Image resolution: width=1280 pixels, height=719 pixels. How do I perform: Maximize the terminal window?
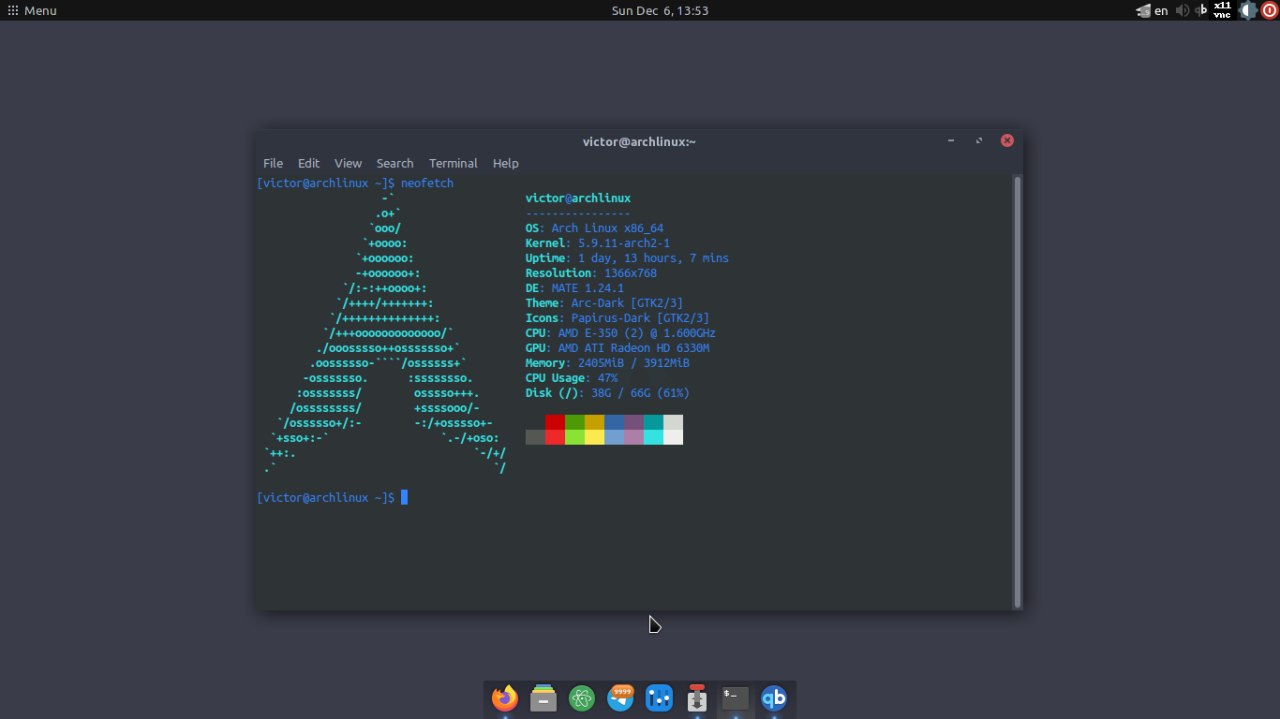tap(979, 141)
